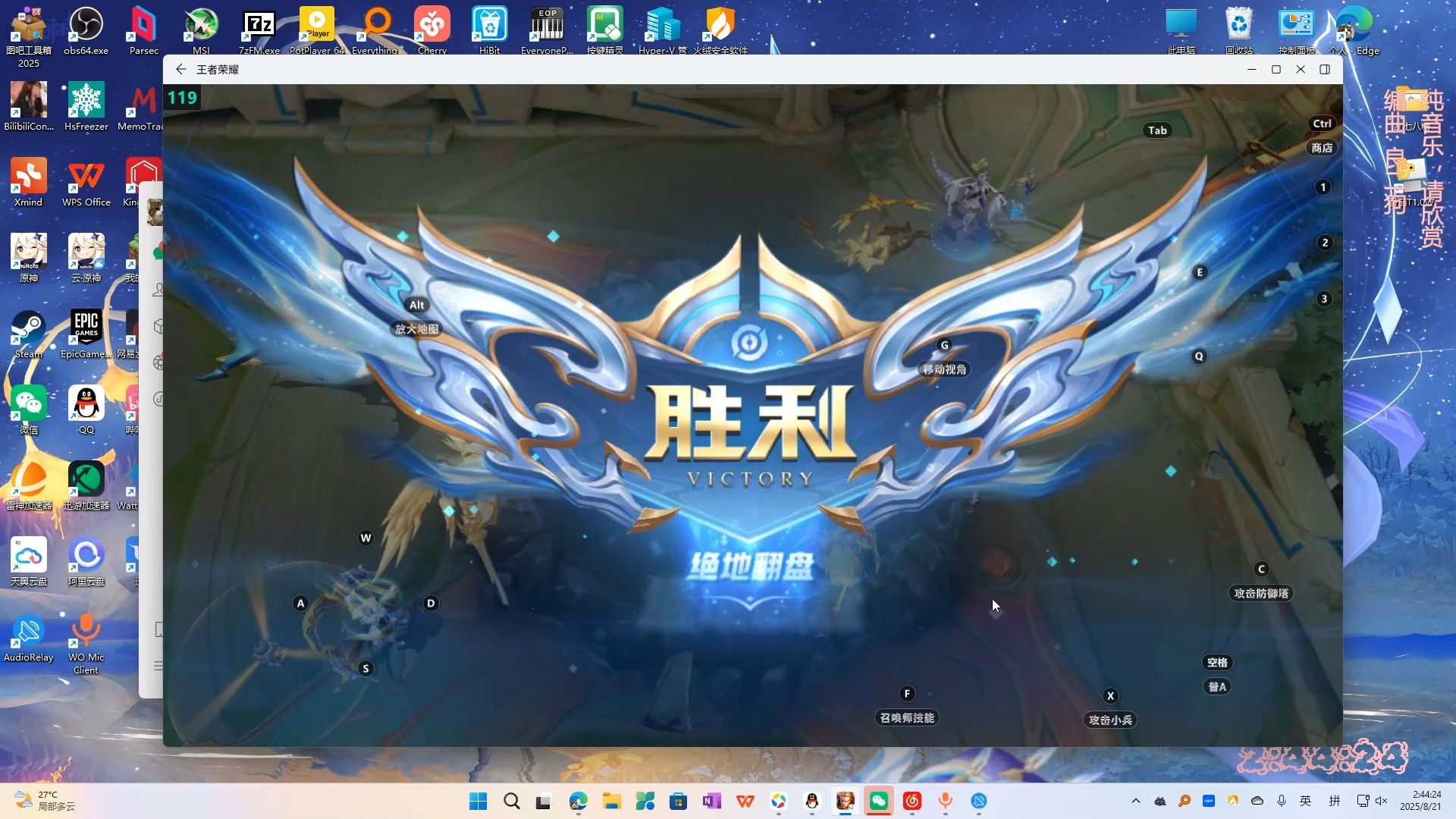Open the Windows Start menu
Screen dimensions: 1456x819
pyautogui.click(x=478, y=801)
